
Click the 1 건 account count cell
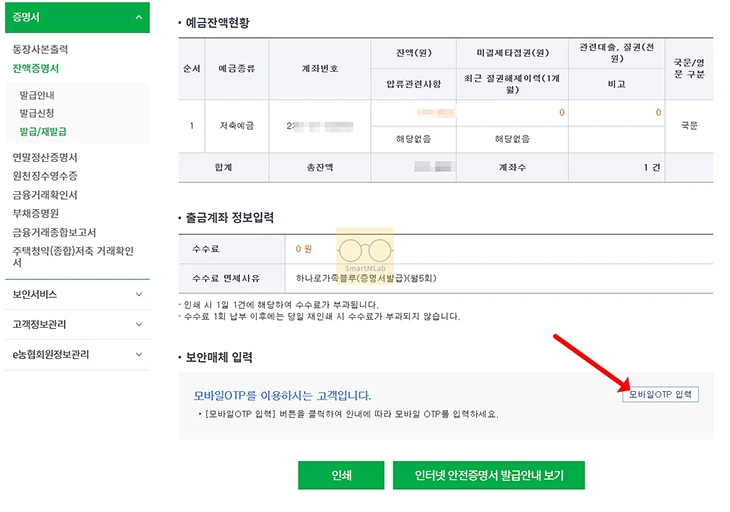click(617, 168)
